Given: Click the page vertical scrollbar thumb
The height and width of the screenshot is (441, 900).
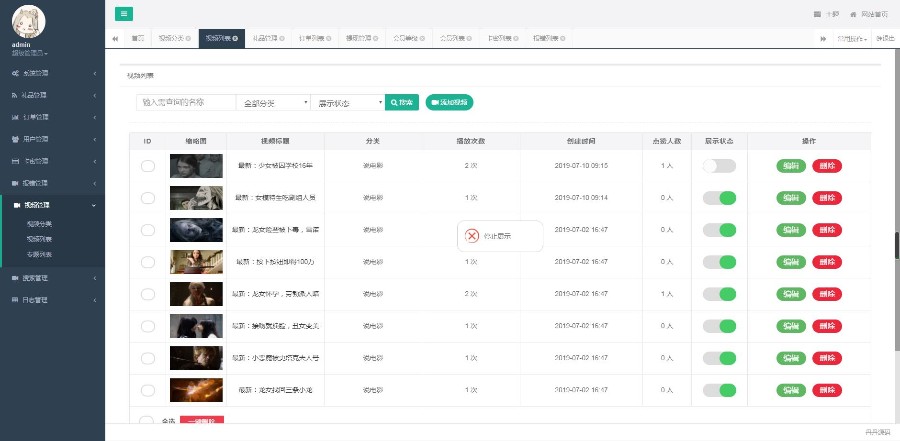Looking at the screenshot, I should coord(896,243).
